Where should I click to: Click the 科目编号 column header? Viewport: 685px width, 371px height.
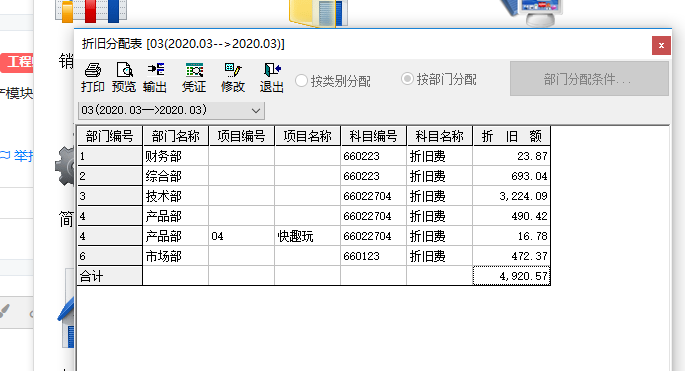[x=374, y=136]
